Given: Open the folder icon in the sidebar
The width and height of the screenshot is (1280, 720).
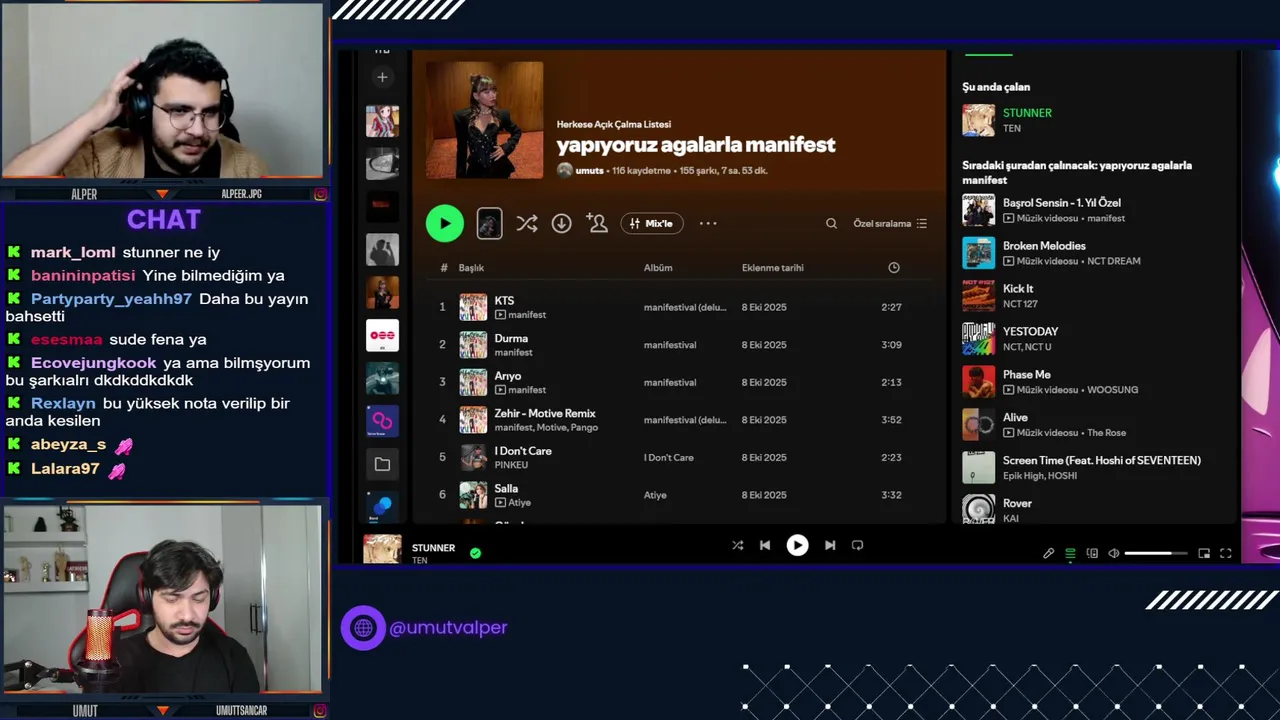Looking at the screenshot, I should 382,464.
